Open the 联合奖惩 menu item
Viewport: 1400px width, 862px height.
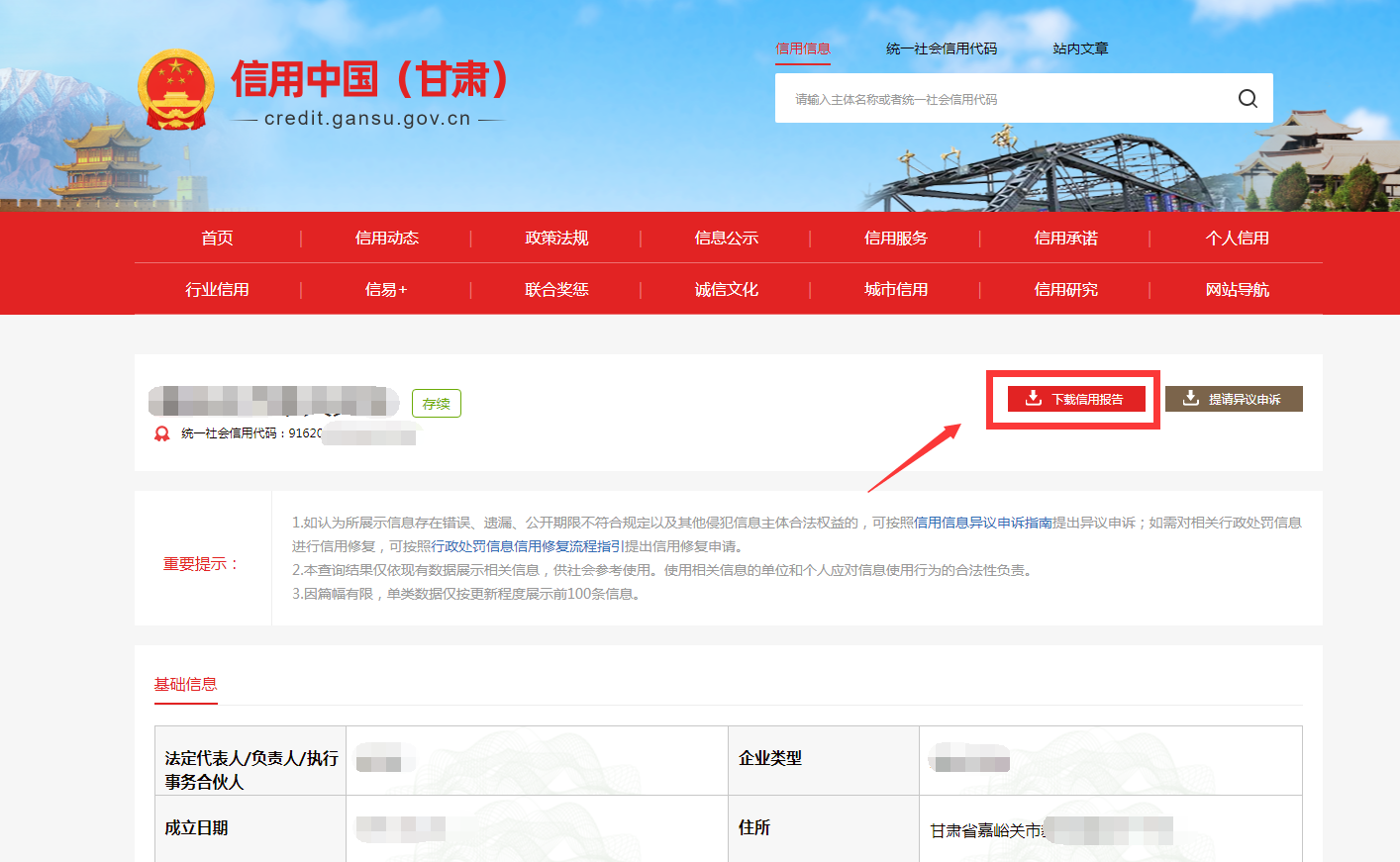coord(556,289)
